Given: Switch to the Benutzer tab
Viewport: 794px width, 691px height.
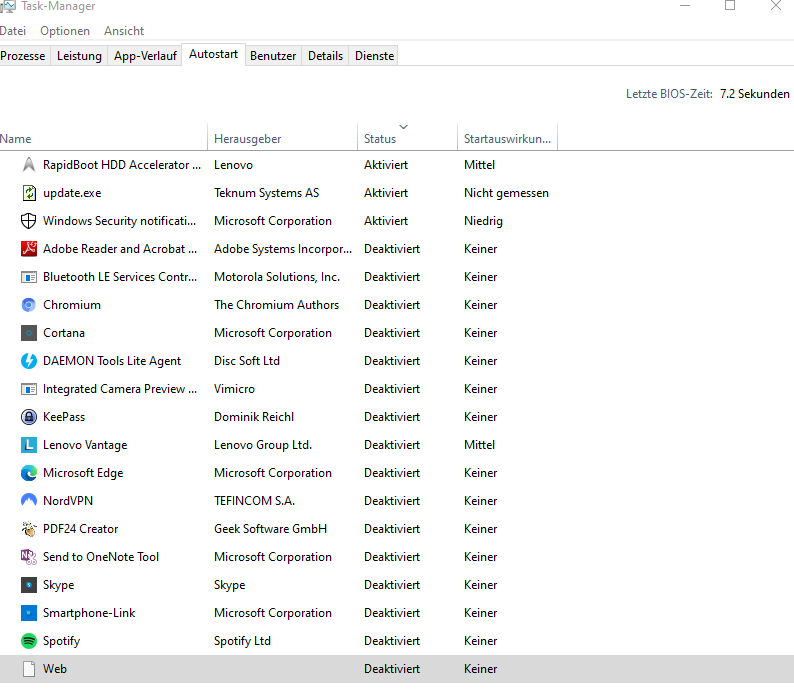Looking at the screenshot, I should point(273,56).
